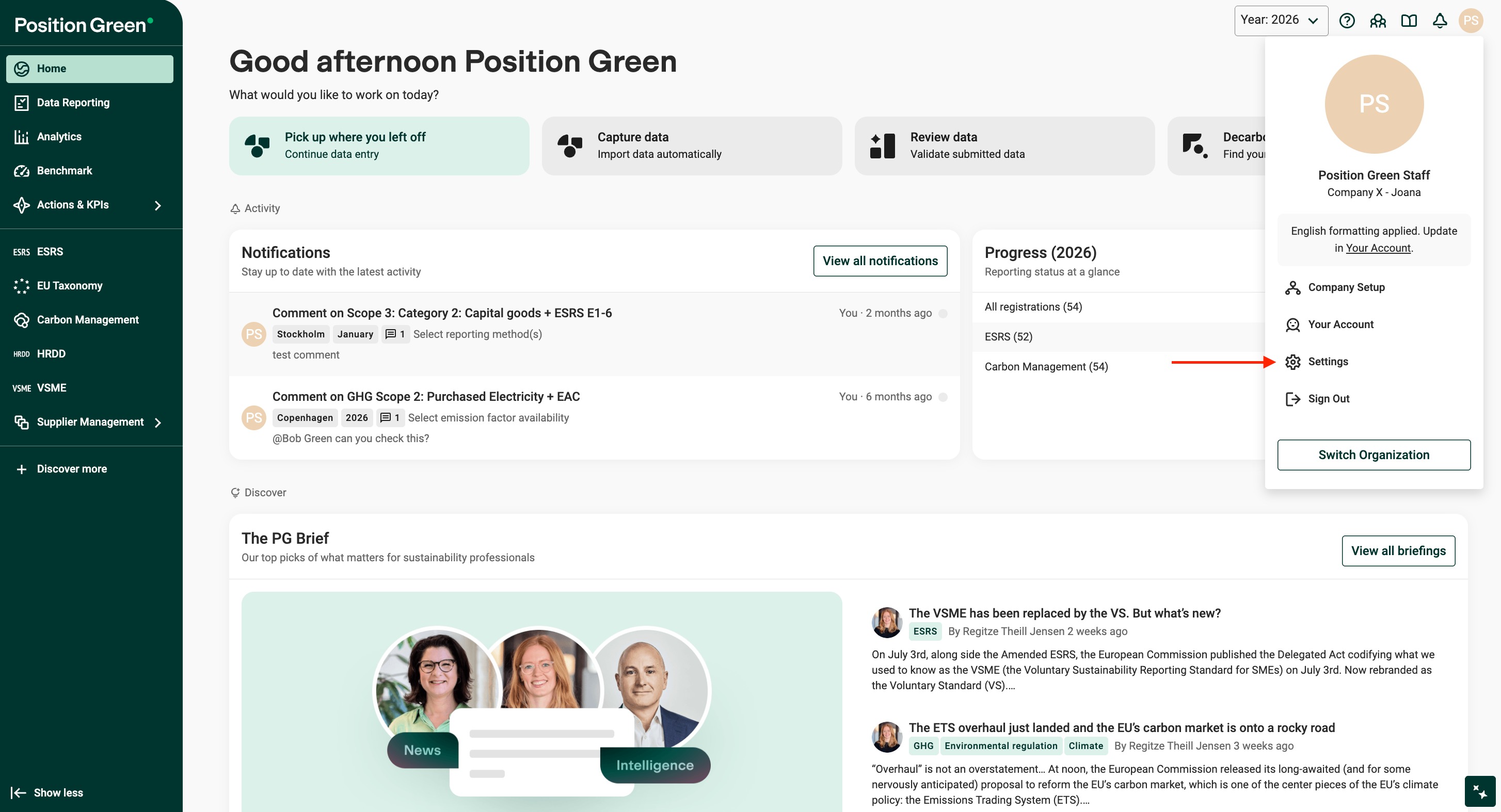Open the ETS overhaul article headline
This screenshot has width=1501, height=812.
pos(1122,728)
